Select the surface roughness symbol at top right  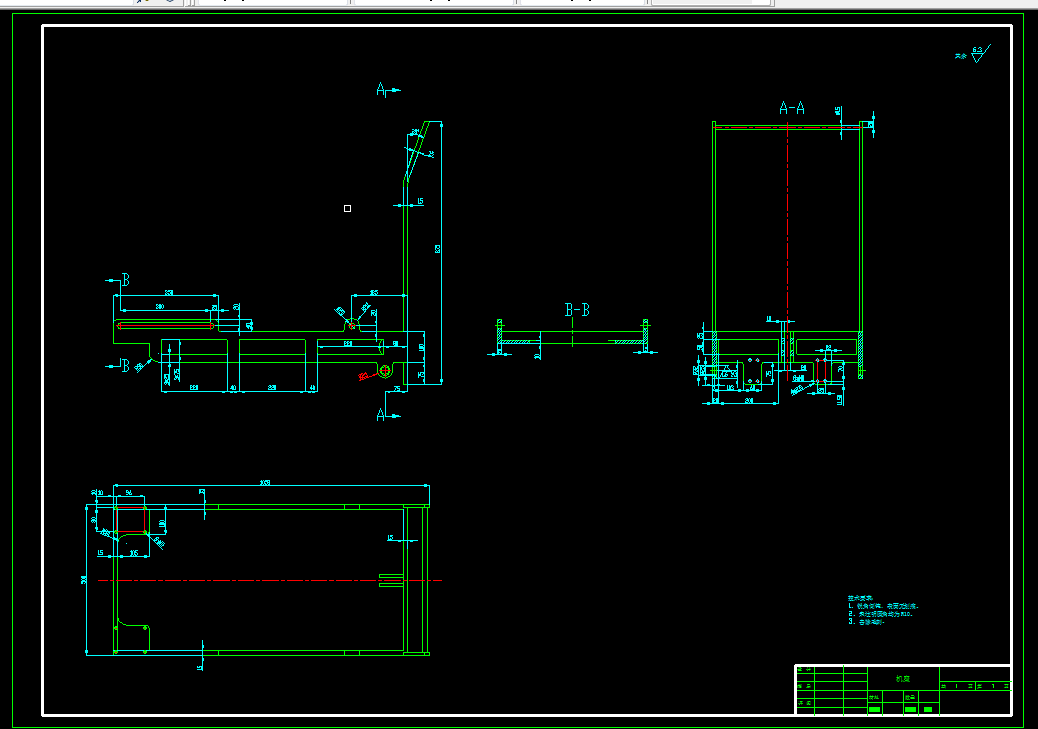(980, 53)
